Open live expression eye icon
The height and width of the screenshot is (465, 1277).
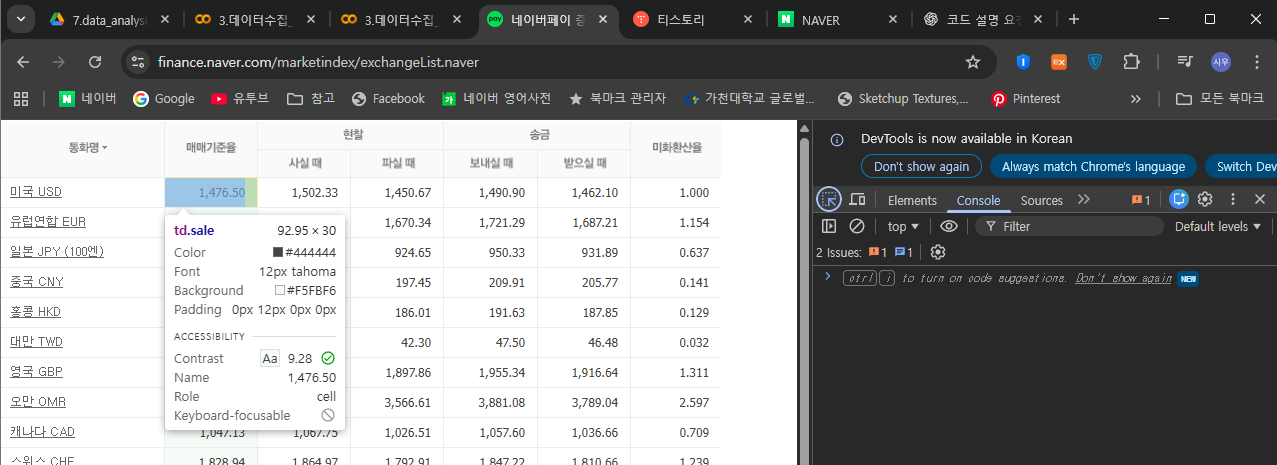coord(949,226)
